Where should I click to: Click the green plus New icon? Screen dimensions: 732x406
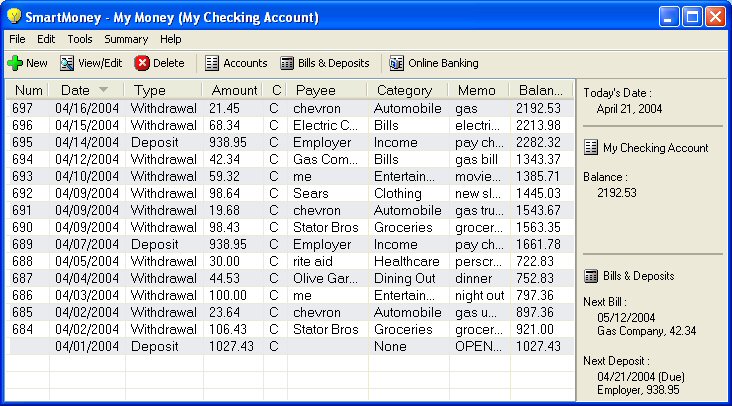pos(14,63)
